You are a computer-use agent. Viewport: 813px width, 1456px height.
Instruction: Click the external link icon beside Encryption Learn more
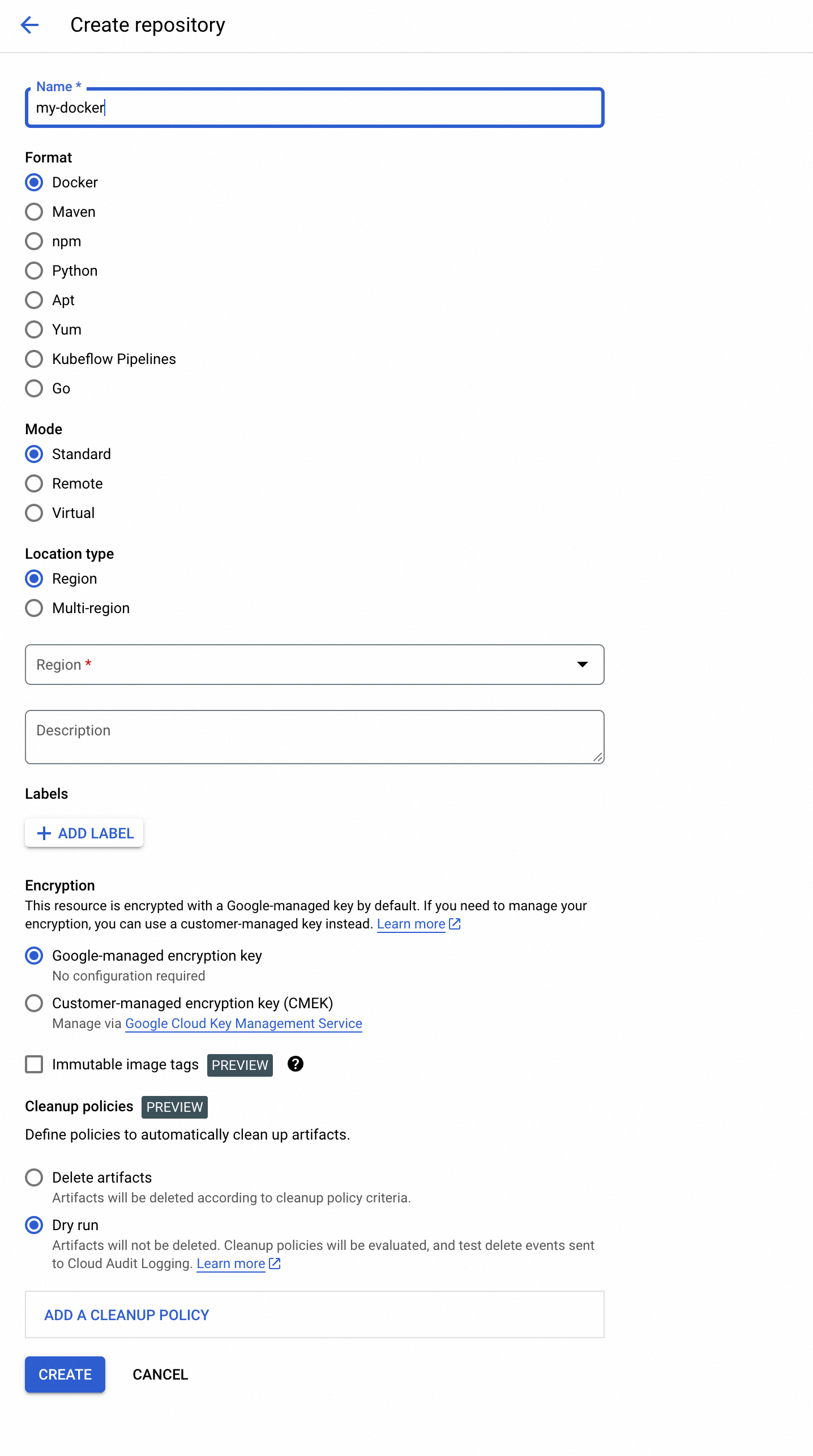[x=455, y=924]
